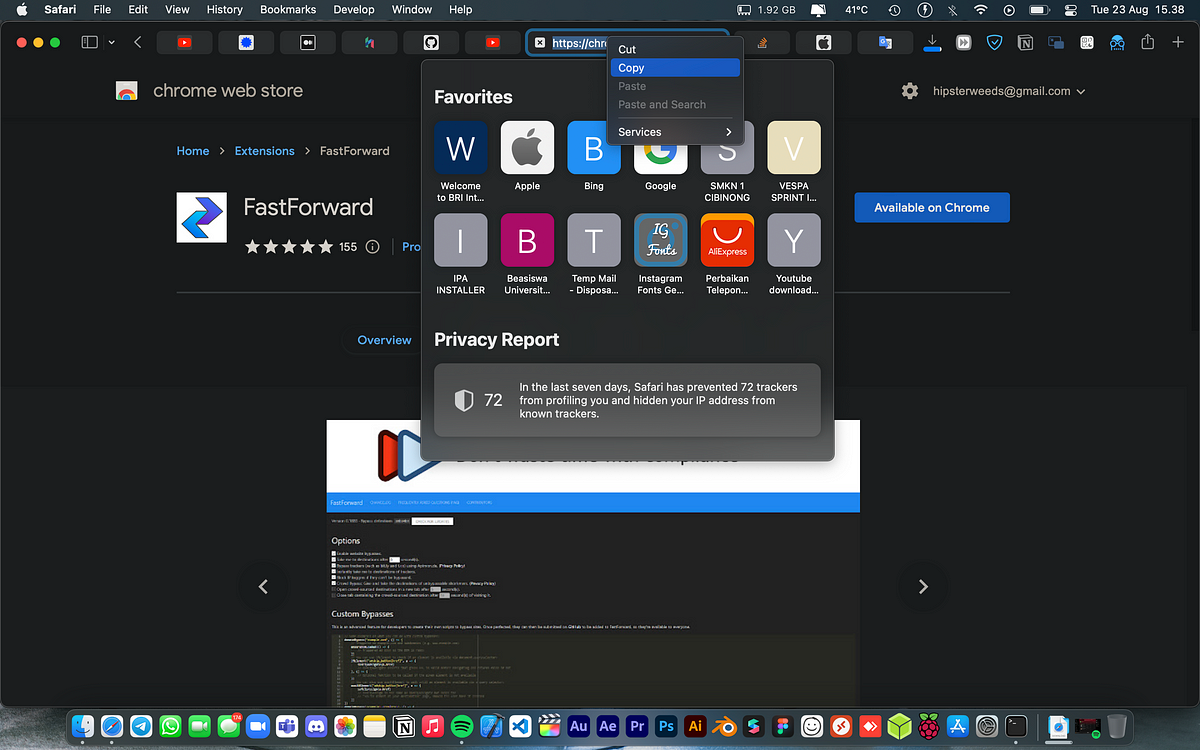Open the Safari sidebar toggle button
The height and width of the screenshot is (750, 1200).
coord(89,42)
